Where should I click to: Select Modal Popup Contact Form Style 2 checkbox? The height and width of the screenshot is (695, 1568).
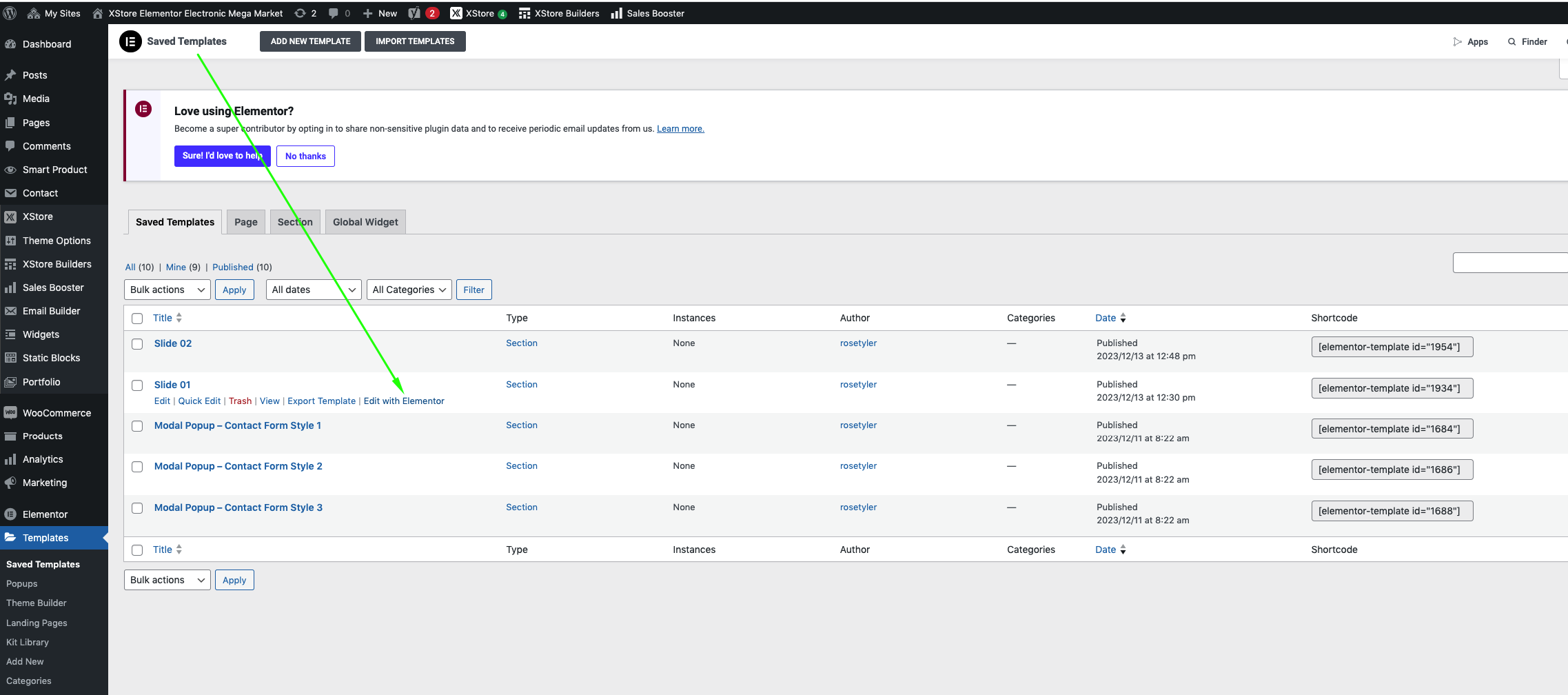[x=137, y=467]
